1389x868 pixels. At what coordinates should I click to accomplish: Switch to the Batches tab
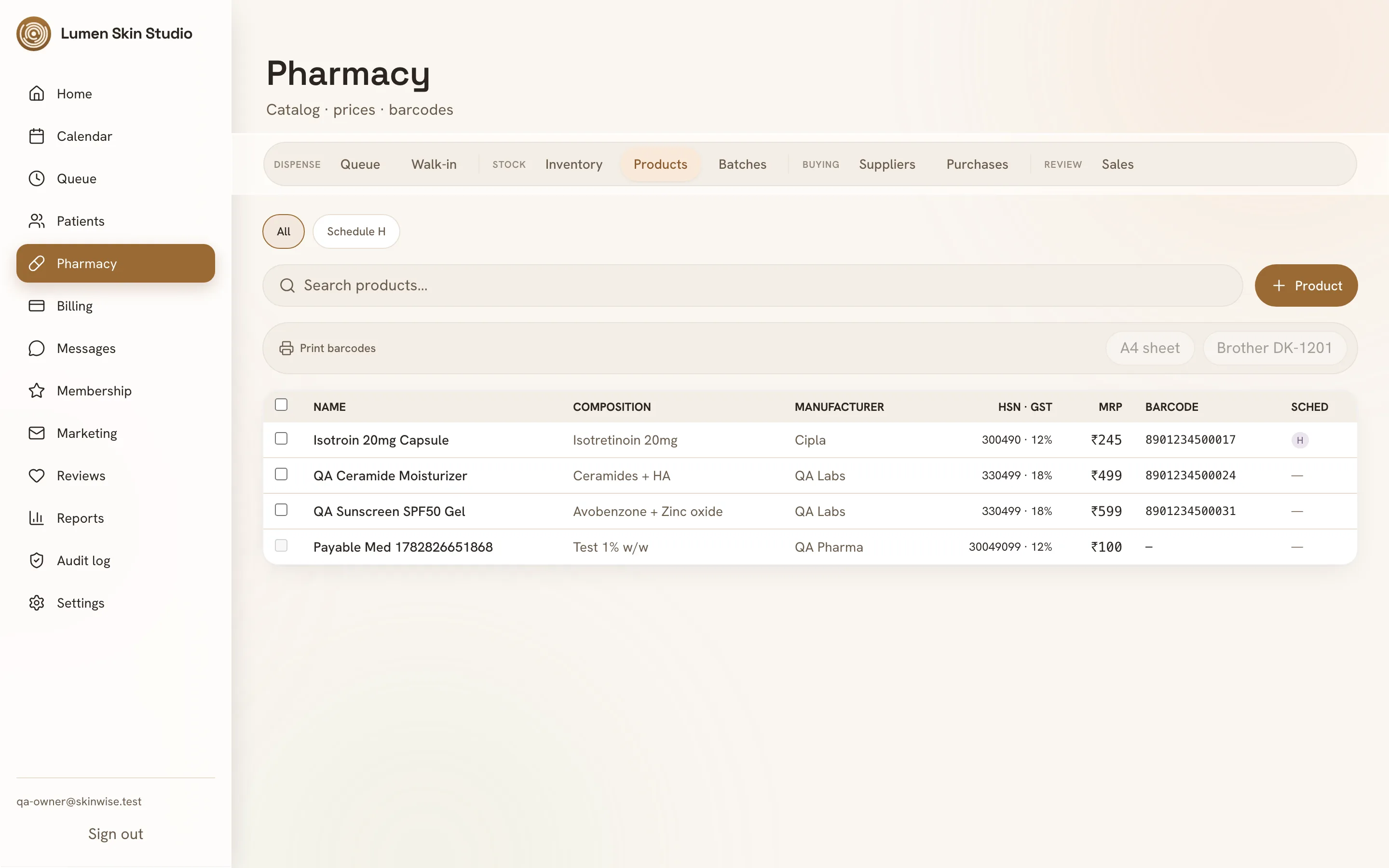[x=743, y=164]
